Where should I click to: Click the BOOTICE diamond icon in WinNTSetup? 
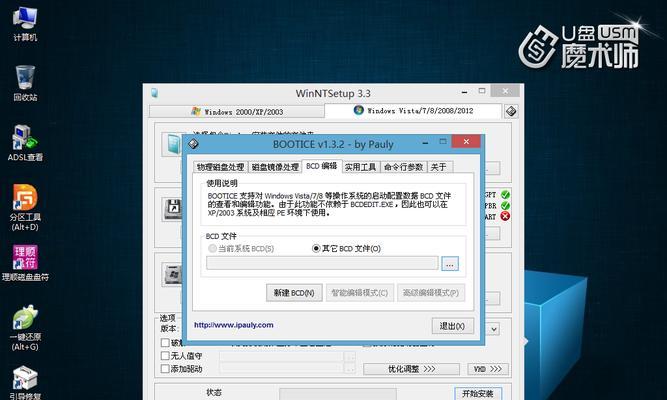click(x=511, y=111)
